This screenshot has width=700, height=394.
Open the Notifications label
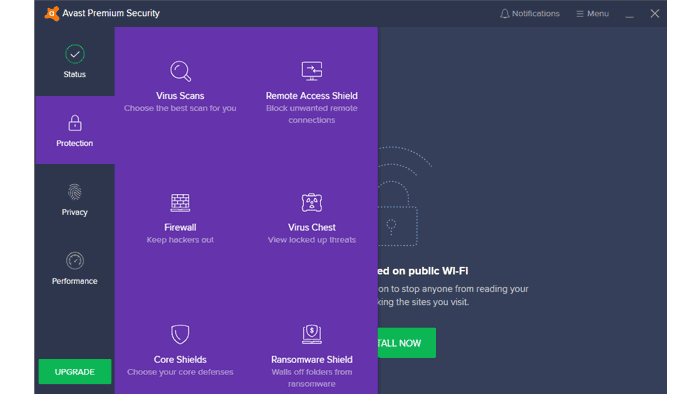(536, 14)
